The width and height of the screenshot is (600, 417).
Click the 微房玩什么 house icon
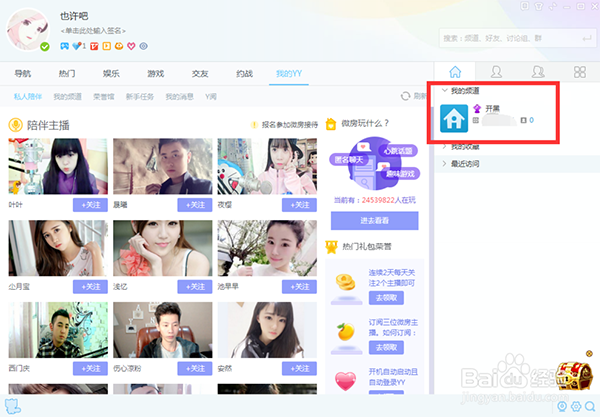point(331,124)
